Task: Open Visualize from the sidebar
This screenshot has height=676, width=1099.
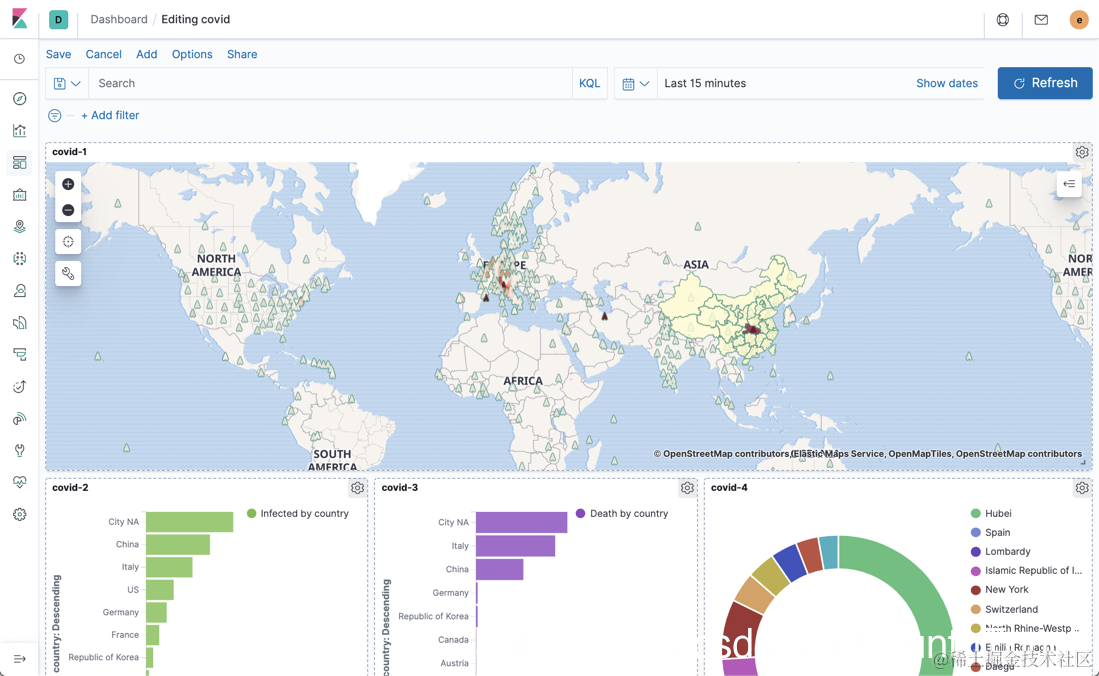Action: tap(20, 130)
